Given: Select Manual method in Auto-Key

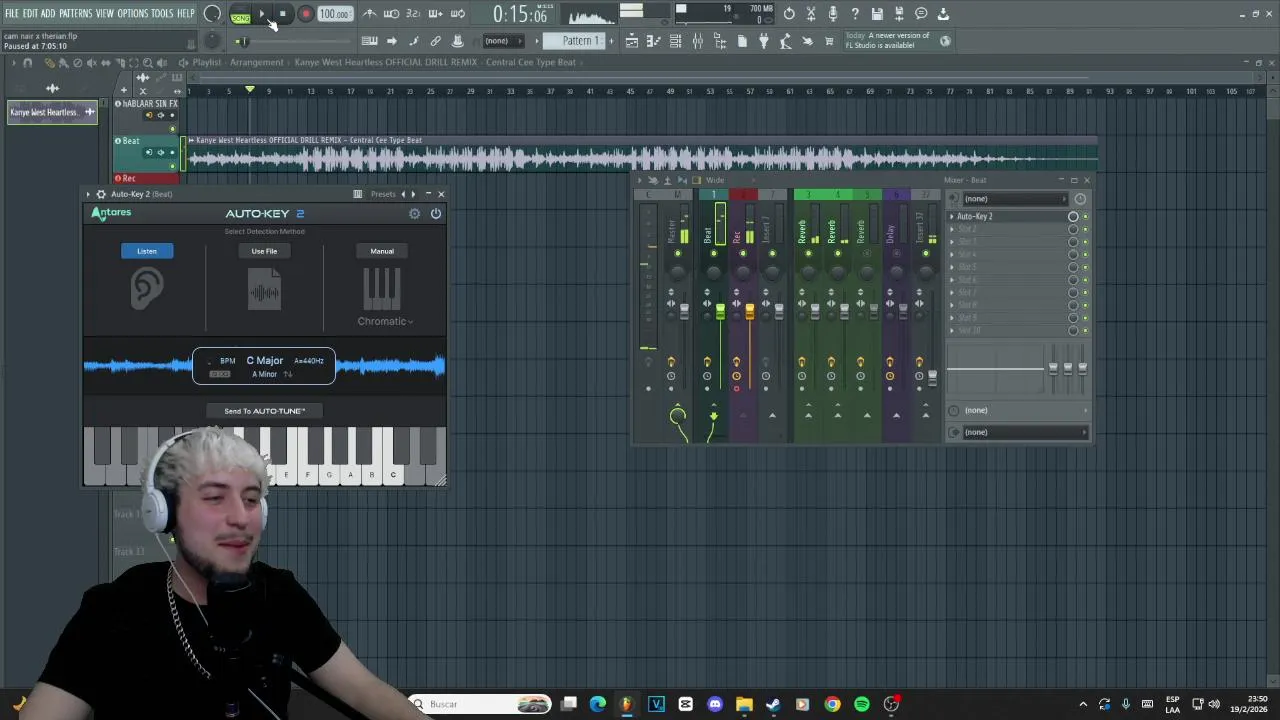Looking at the screenshot, I should [x=382, y=251].
